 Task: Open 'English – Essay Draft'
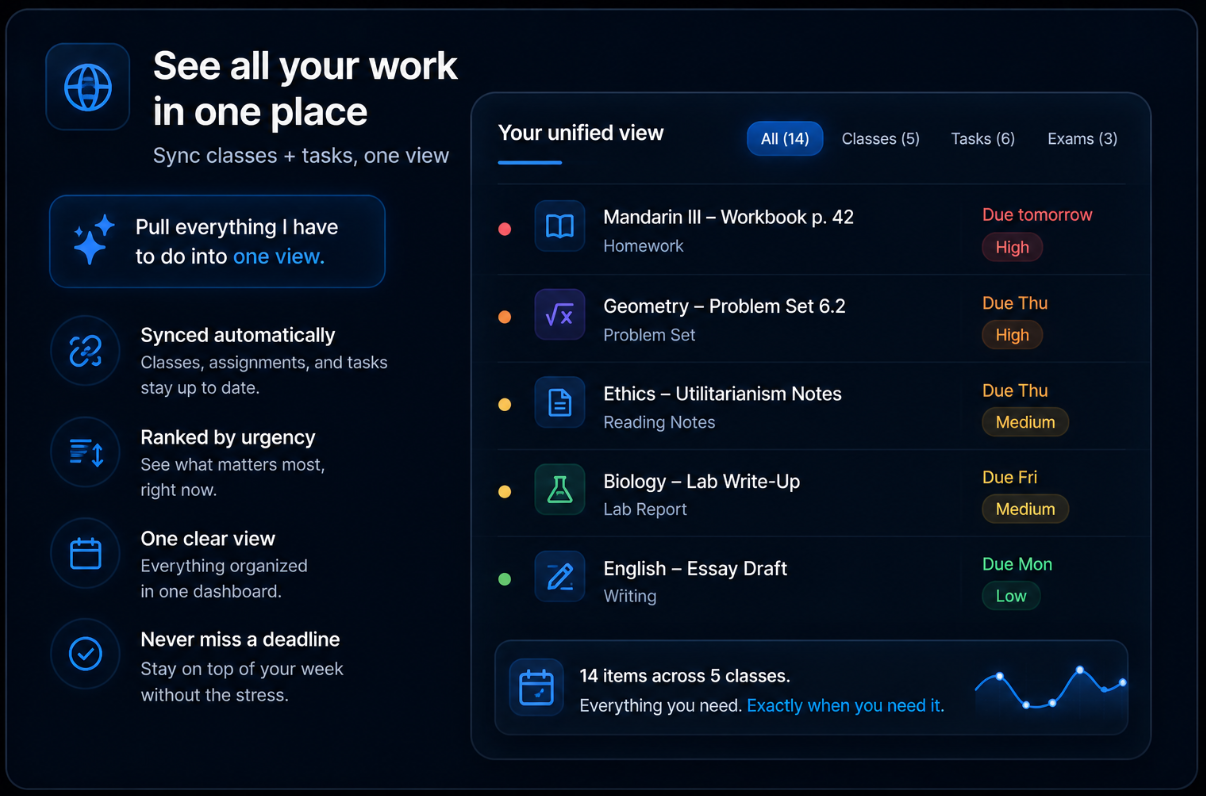click(695, 569)
